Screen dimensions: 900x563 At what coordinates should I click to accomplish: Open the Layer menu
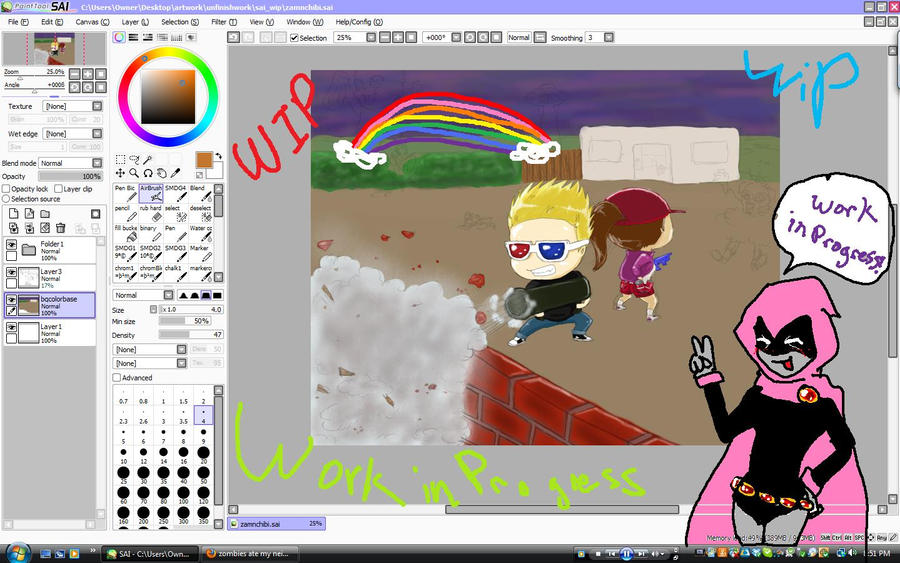pyautogui.click(x=135, y=22)
